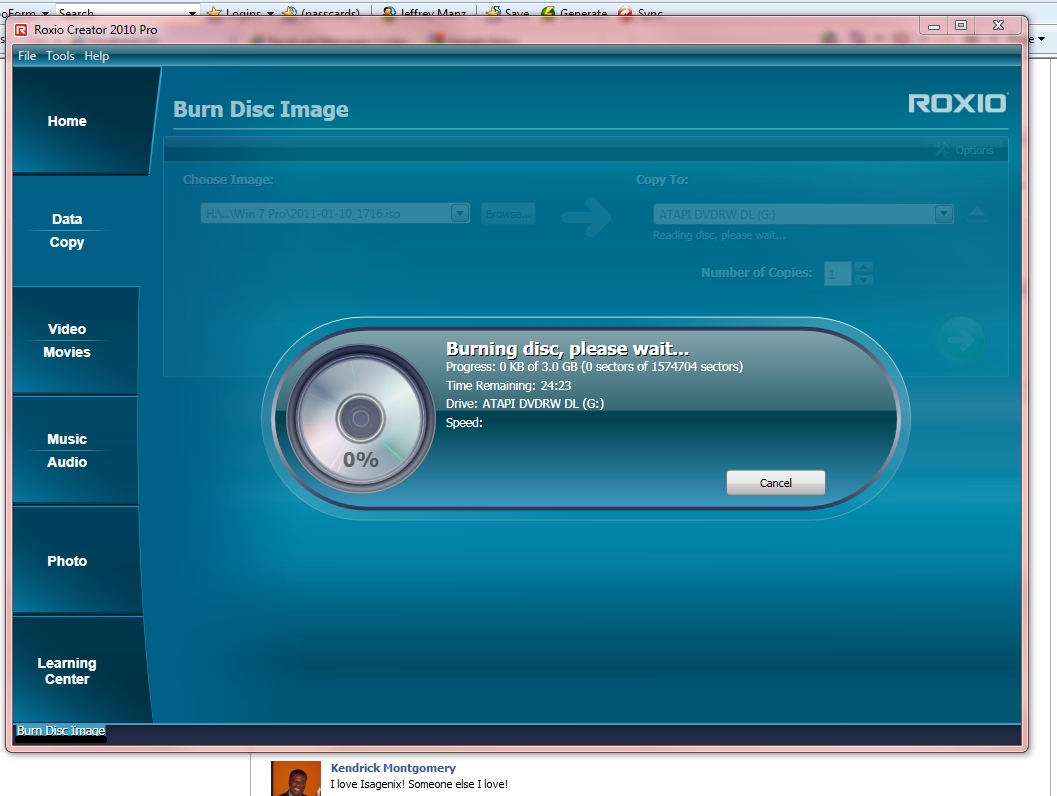Viewport: 1057px width, 796px height.
Task: Close the Roxio Creator window
Action: [998, 26]
